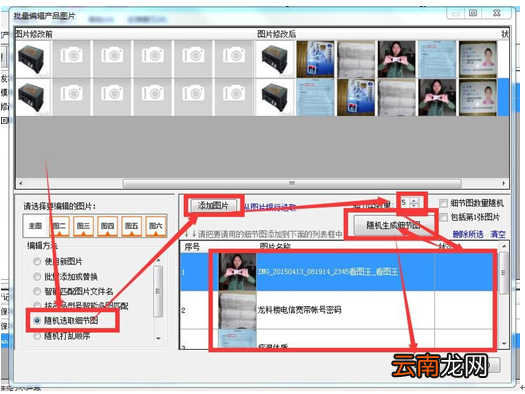Enable the 细节图数量随机 checkbox
Viewport: 525px width, 394px height.
tap(443, 203)
